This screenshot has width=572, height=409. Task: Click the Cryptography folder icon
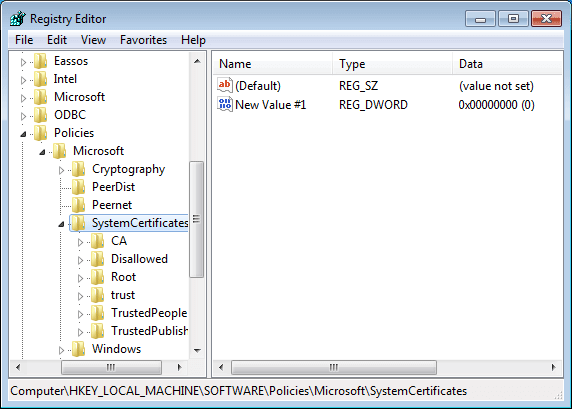(78, 169)
